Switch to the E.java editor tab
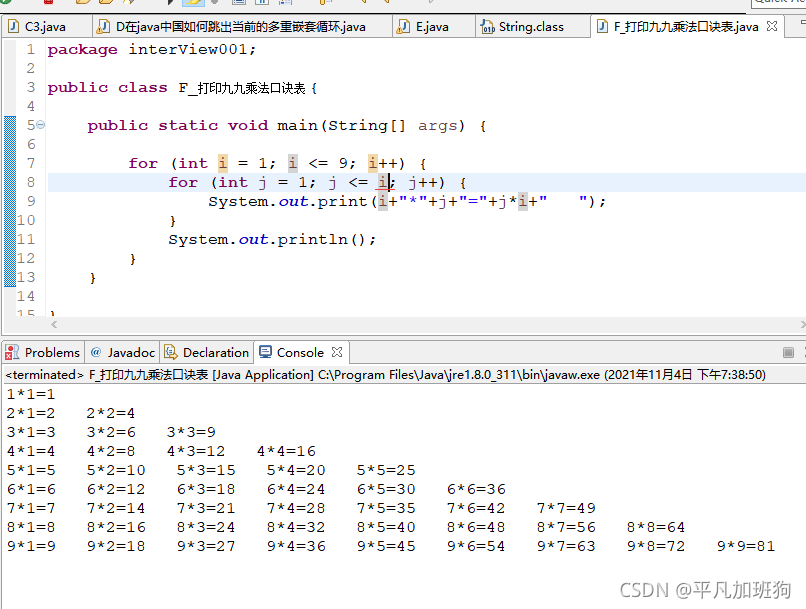Image resolution: width=806 pixels, height=609 pixels. pos(432,27)
